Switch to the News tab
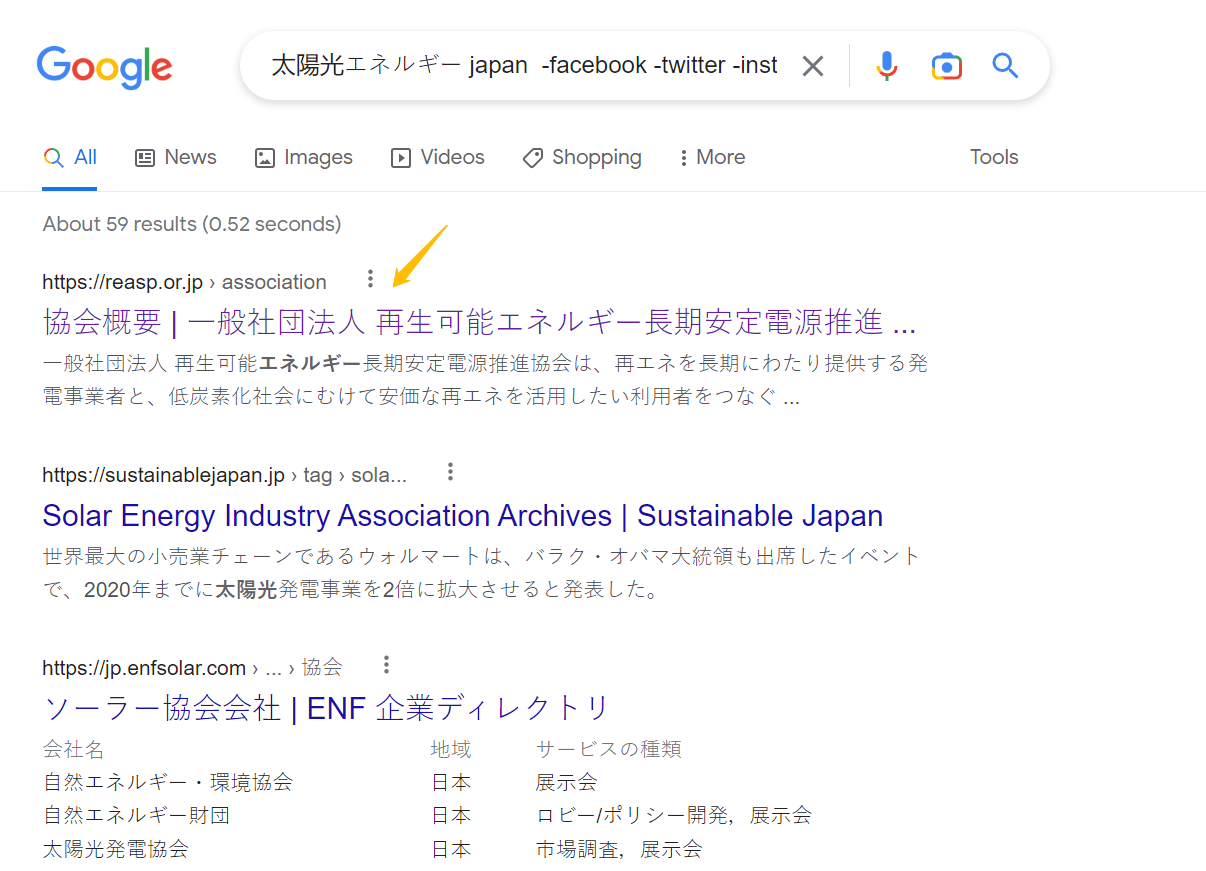The width and height of the screenshot is (1206, 871). pyautogui.click(x=176, y=157)
